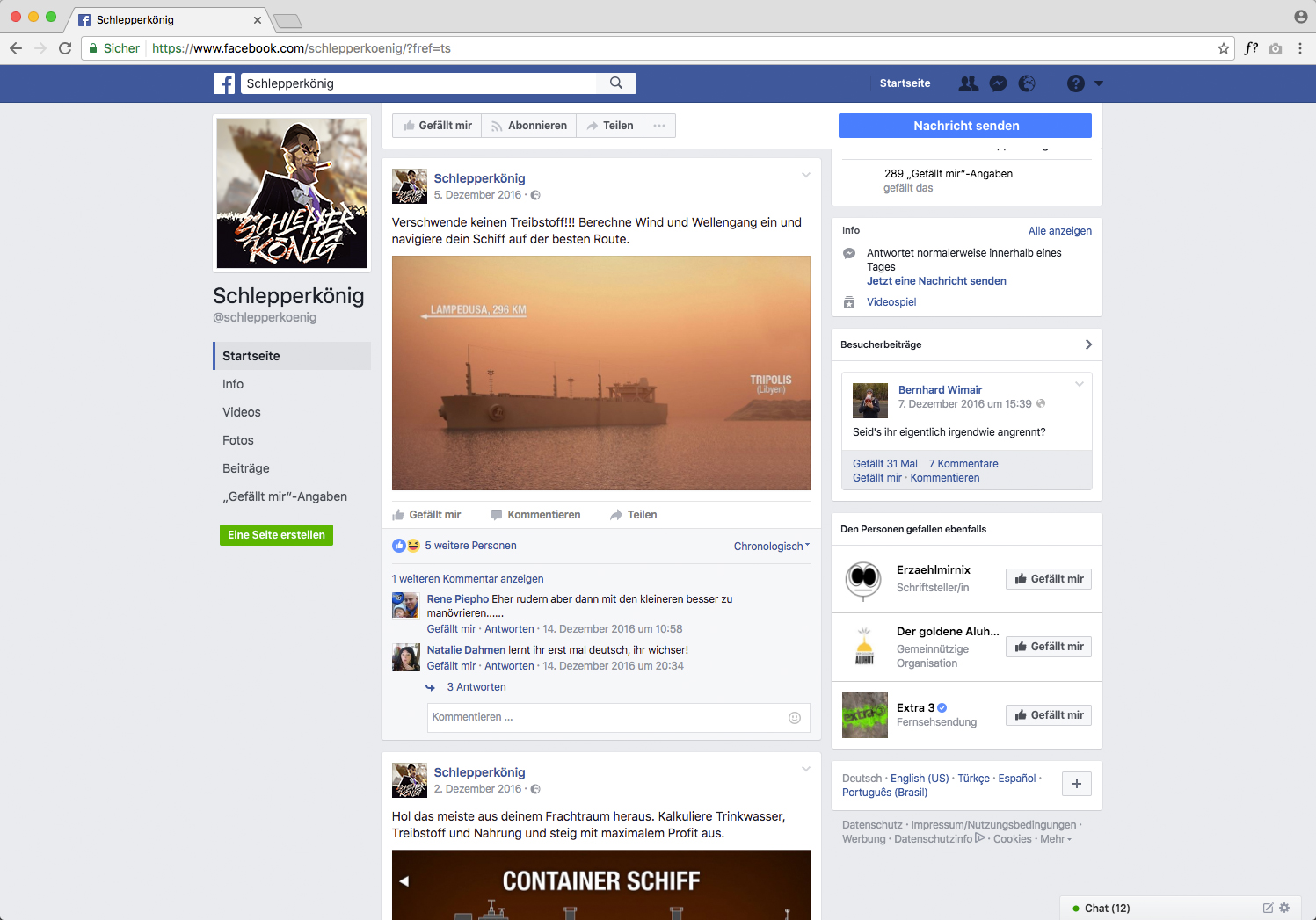The height and width of the screenshot is (920, 1316).
Task: Click the f? extension icon
Action: click(1251, 48)
